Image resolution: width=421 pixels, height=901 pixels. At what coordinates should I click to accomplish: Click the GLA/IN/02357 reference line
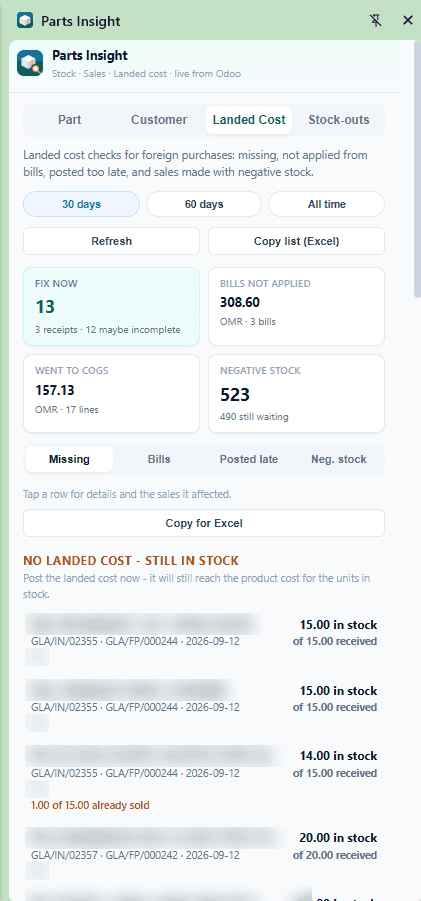coord(136,855)
